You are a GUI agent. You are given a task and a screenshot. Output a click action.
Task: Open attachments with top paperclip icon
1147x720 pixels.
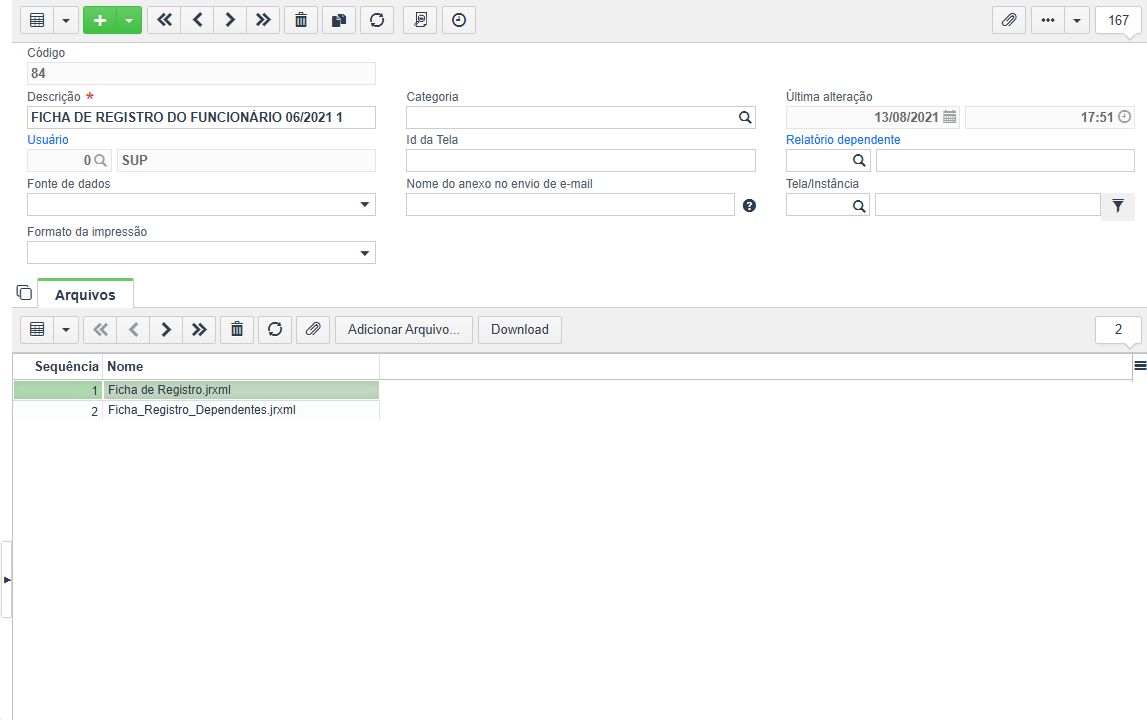tap(1009, 20)
